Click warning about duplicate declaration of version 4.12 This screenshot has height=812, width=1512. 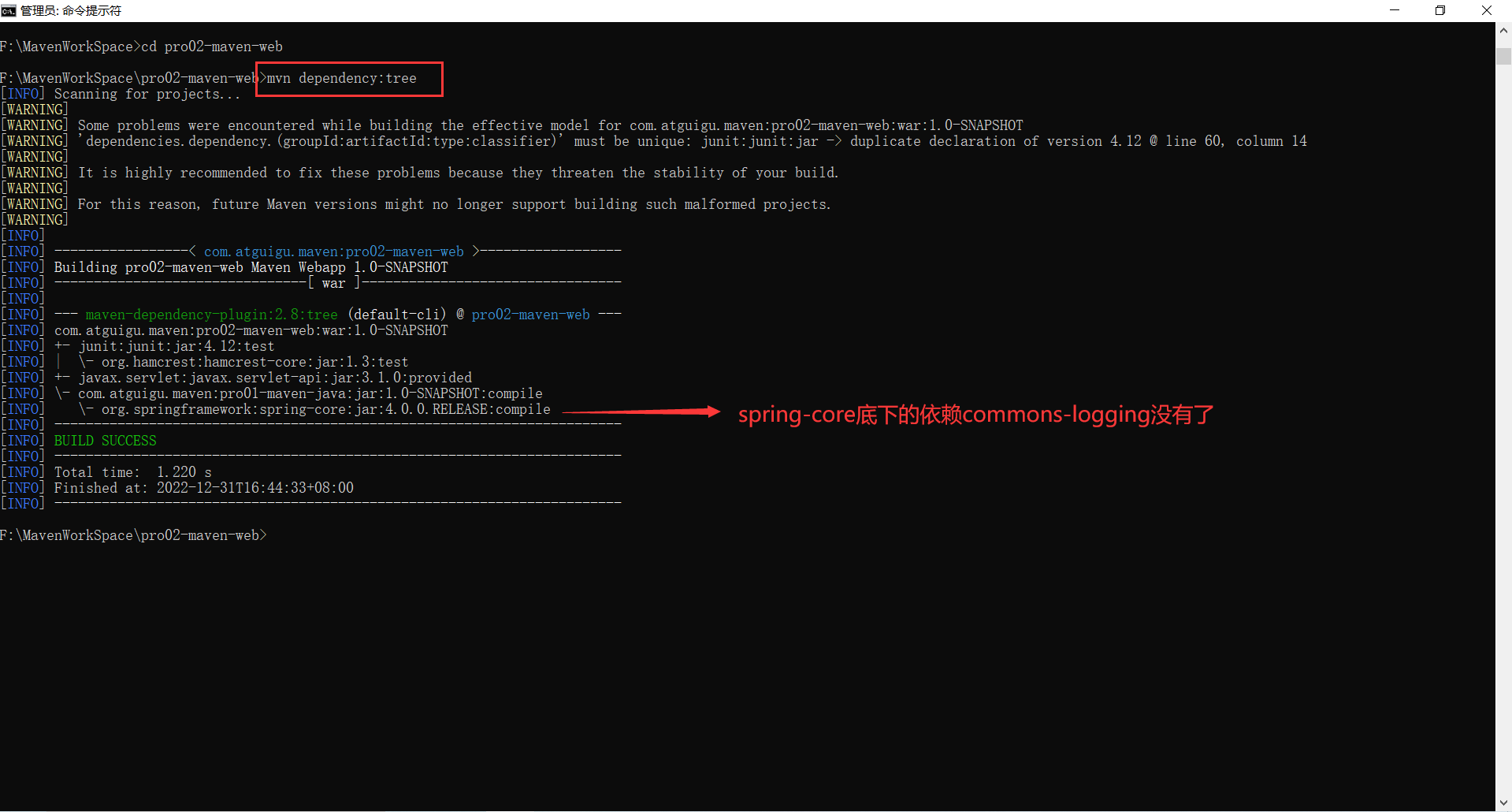coord(692,141)
